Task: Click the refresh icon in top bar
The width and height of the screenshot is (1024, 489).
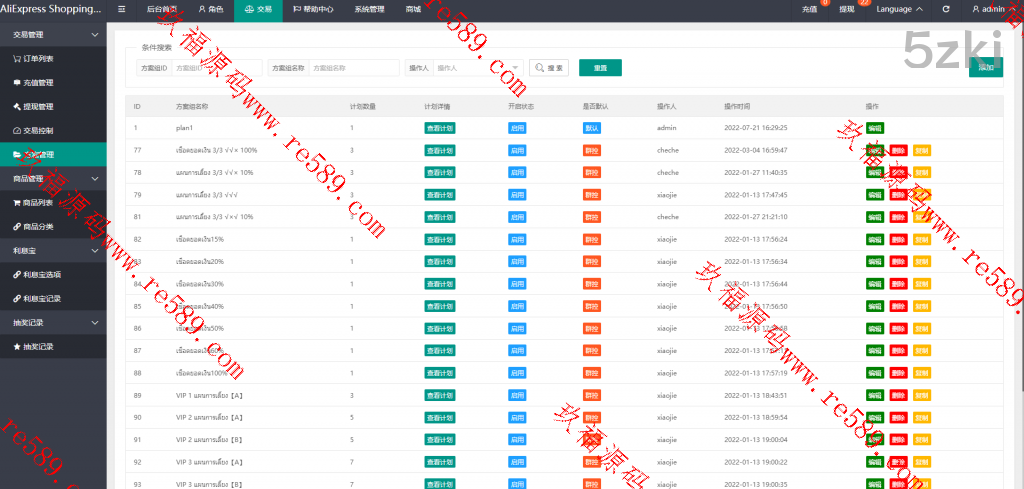Action: pyautogui.click(x=946, y=9)
